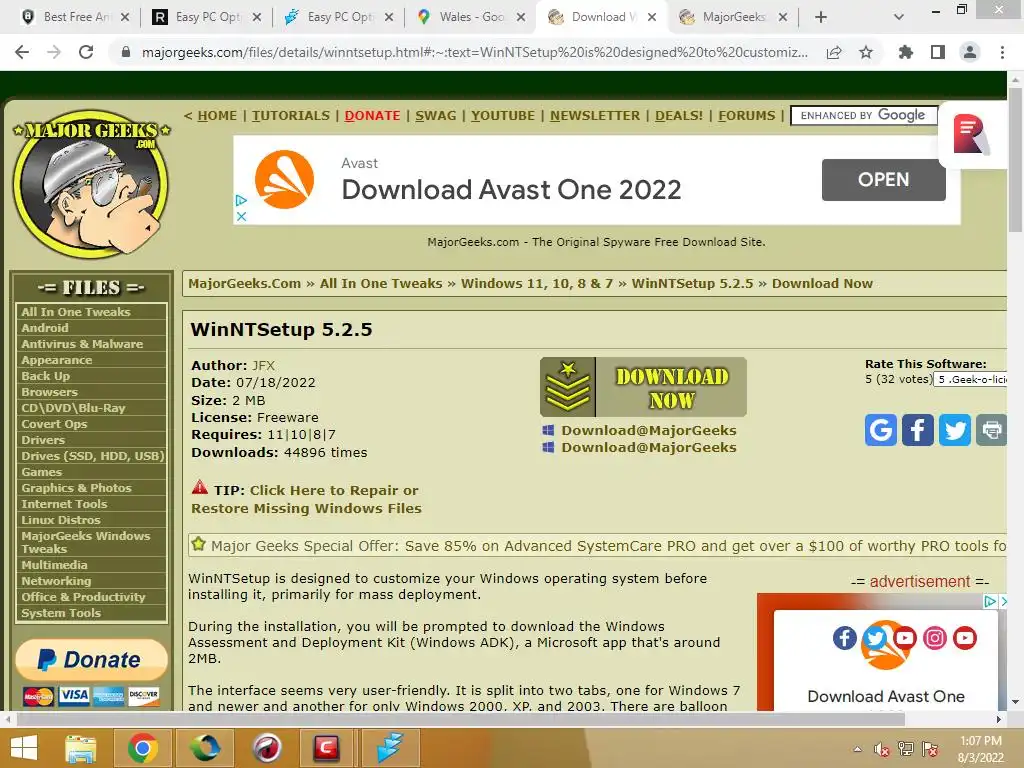The image size is (1024, 768).
Task: Open Drivers file category
Action: [43, 440]
